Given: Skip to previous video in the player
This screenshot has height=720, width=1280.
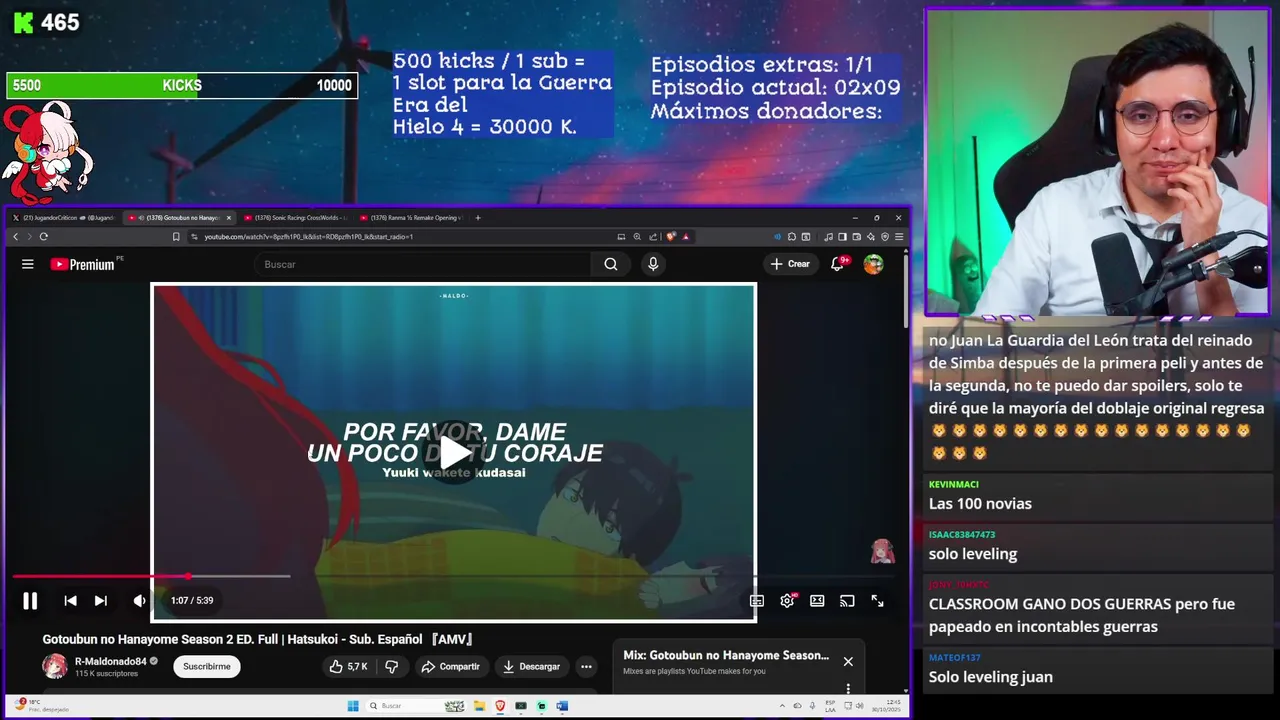Looking at the screenshot, I should point(70,600).
